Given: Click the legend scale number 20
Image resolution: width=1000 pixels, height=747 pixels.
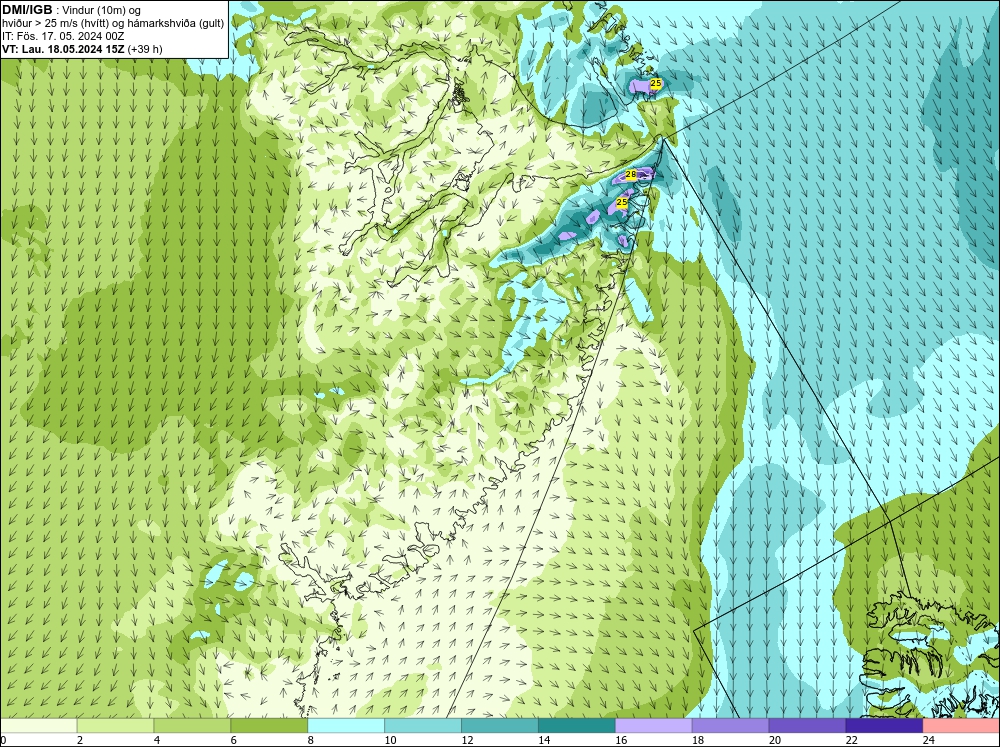Looking at the screenshot, I should point(774,740).
